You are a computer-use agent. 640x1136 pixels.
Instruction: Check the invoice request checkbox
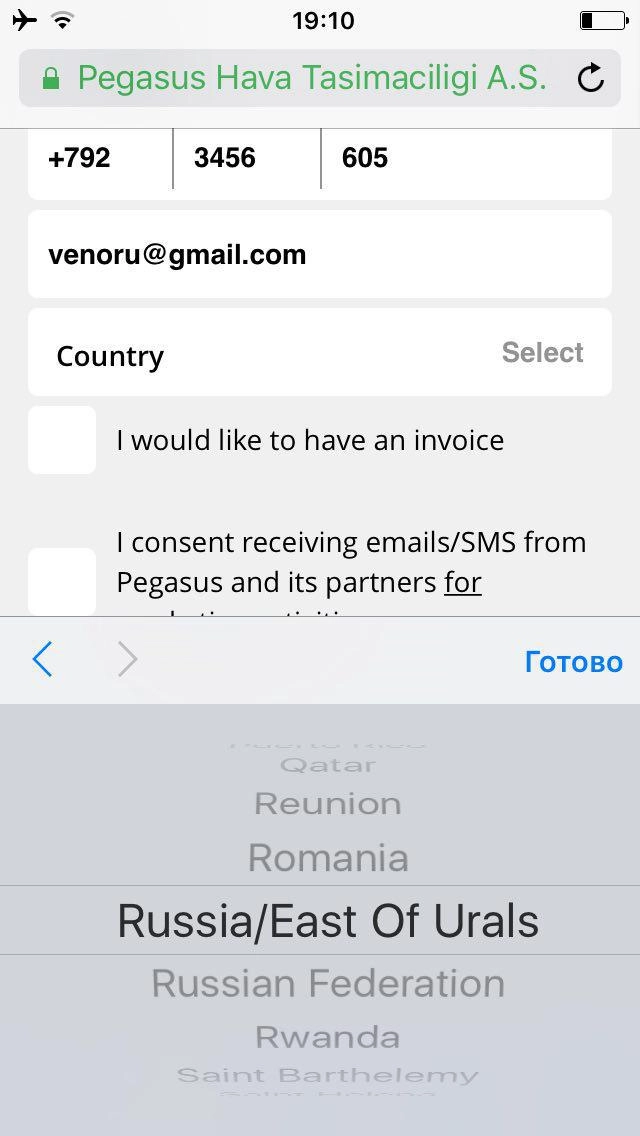(62, 440)
